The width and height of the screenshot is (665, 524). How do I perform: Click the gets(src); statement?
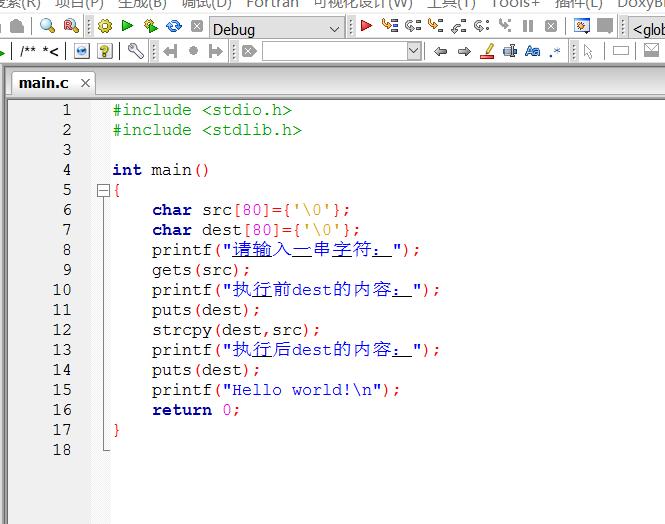point(201,270)
